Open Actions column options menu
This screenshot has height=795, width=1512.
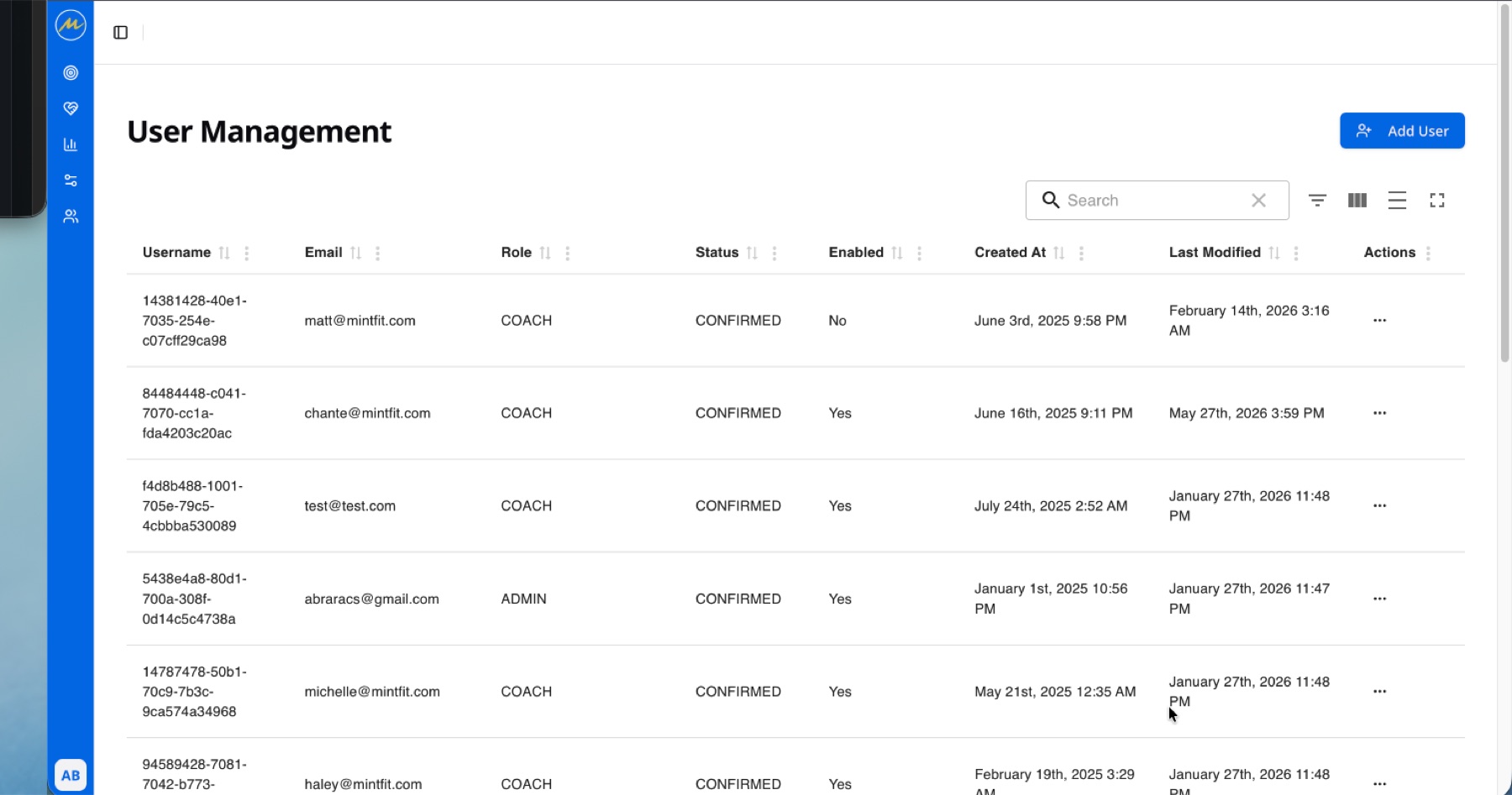[x=1428, y=253]
